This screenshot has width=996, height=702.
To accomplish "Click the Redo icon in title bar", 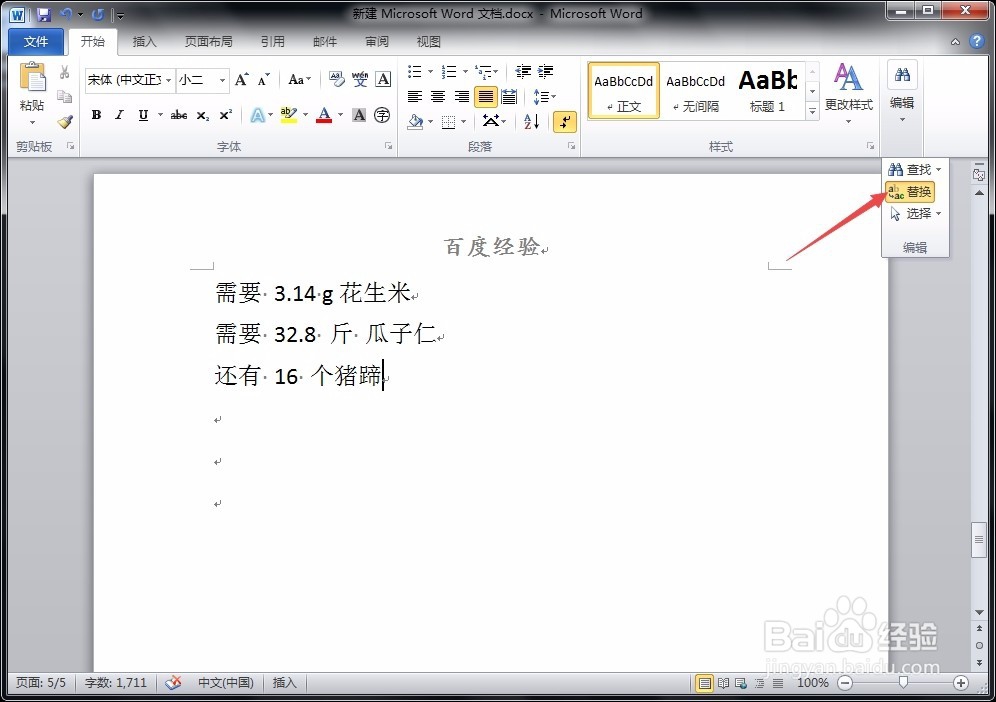I will click(97, 14).
